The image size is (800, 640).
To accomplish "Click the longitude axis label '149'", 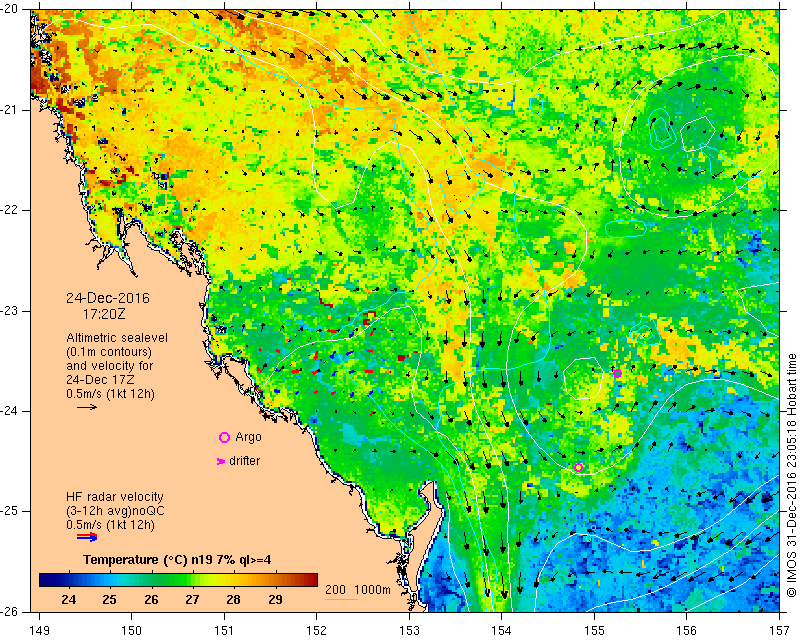I will (x=40, y=631).
